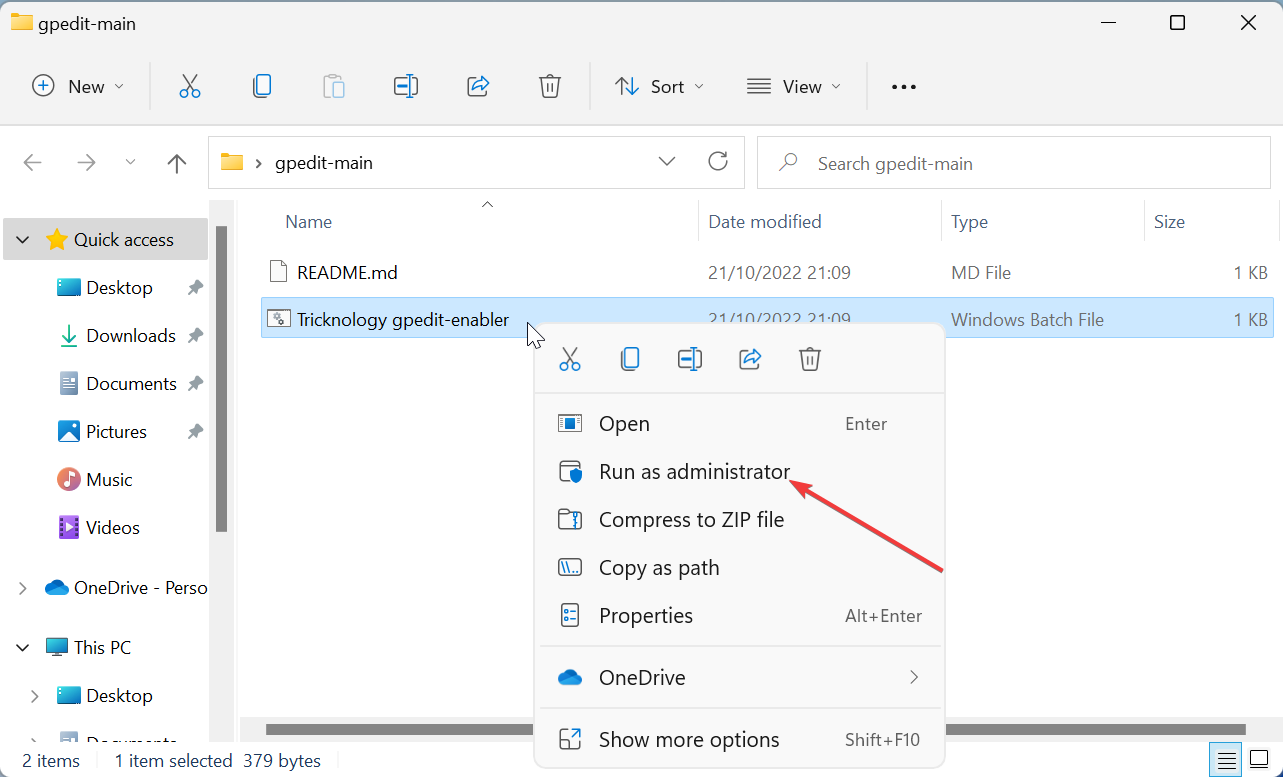This screenshot has height=777, width=1283.
Task: Select the README.md file name
Action: [x=347, y=272]
